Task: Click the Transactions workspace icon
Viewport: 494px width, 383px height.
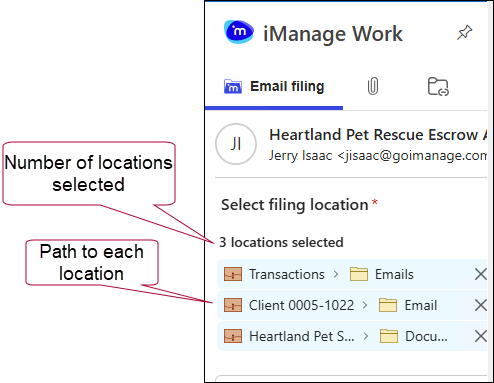Action: click(233, 274)
